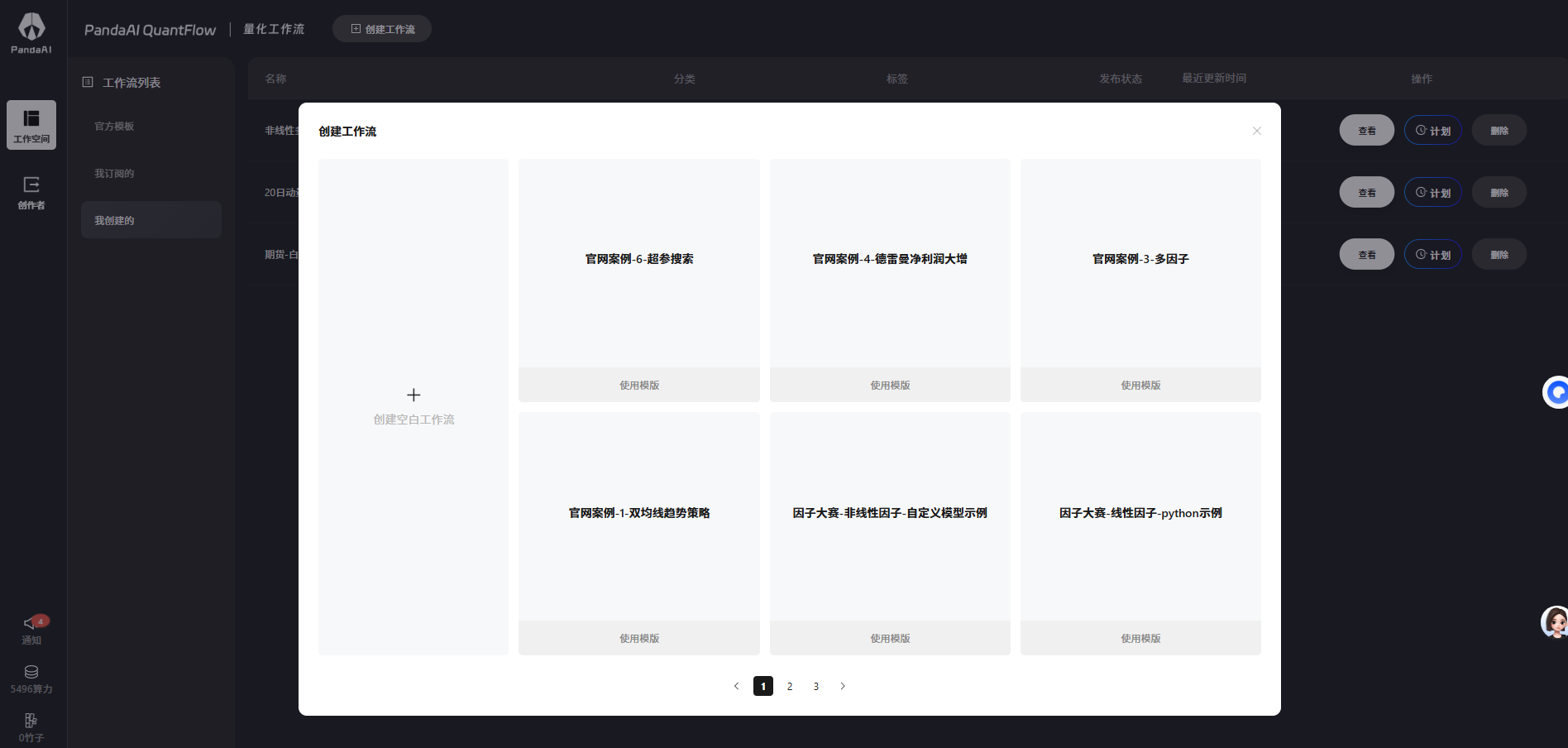Use template for 官网案例-6-超参搜索

[638, 385]
